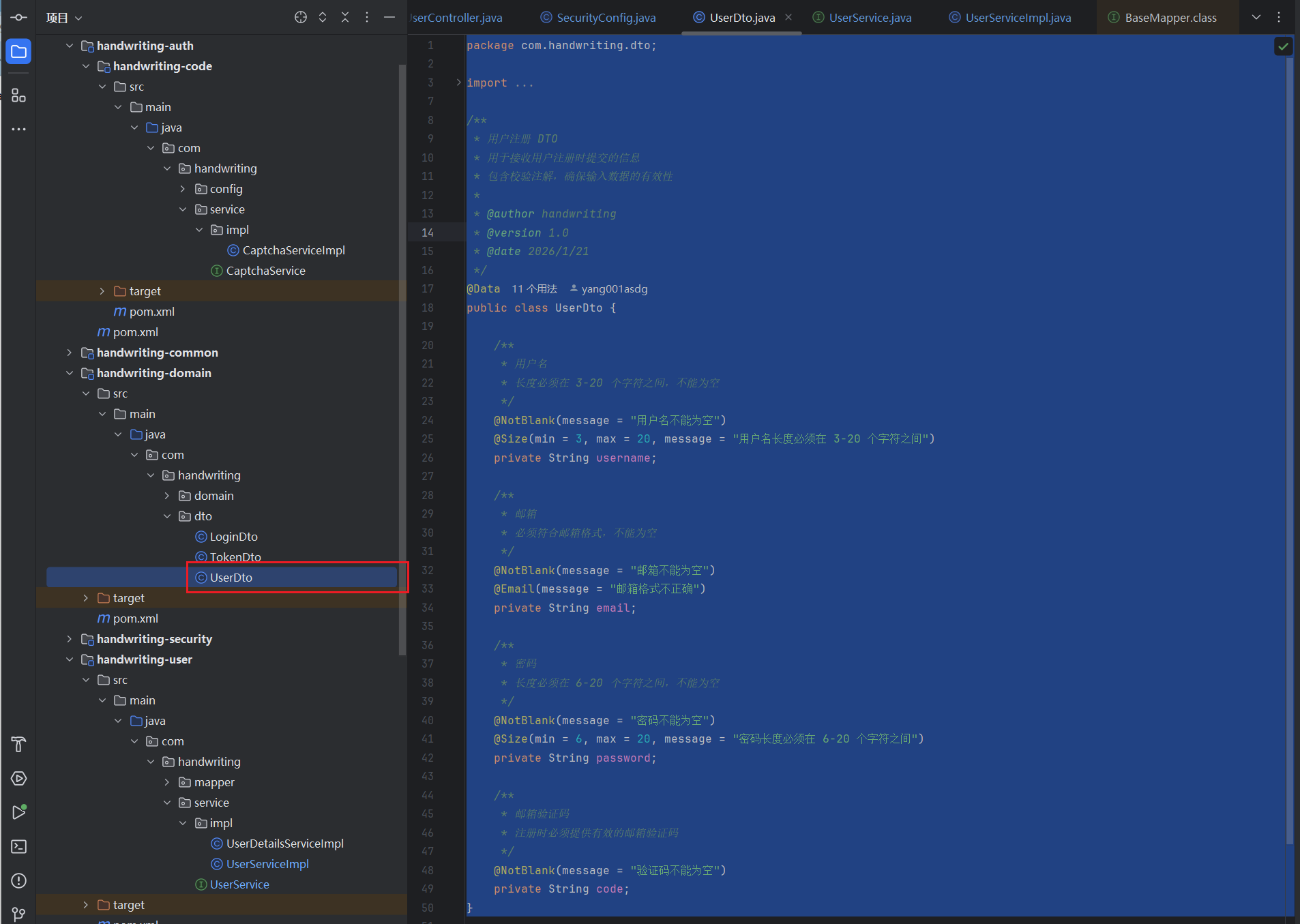Expand the folded import statements

459,83
